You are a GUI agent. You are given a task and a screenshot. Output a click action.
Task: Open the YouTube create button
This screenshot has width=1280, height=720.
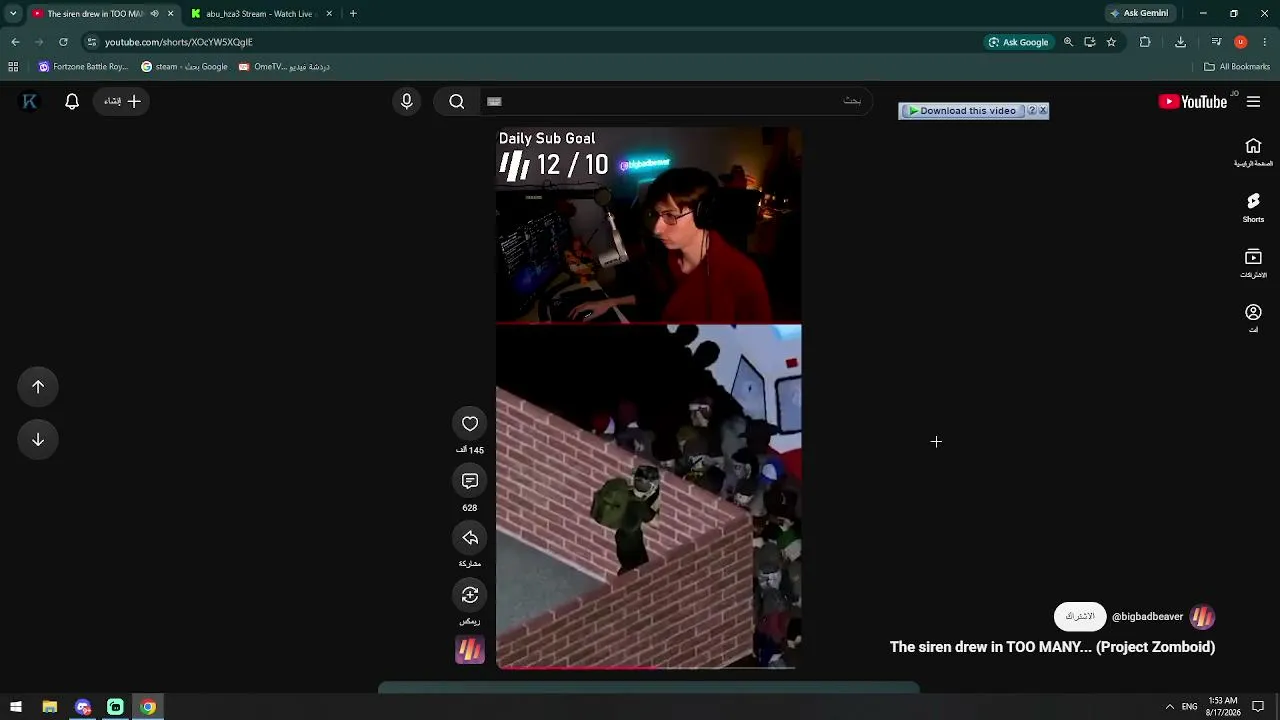pyautogui.click(x=122, y=101)
